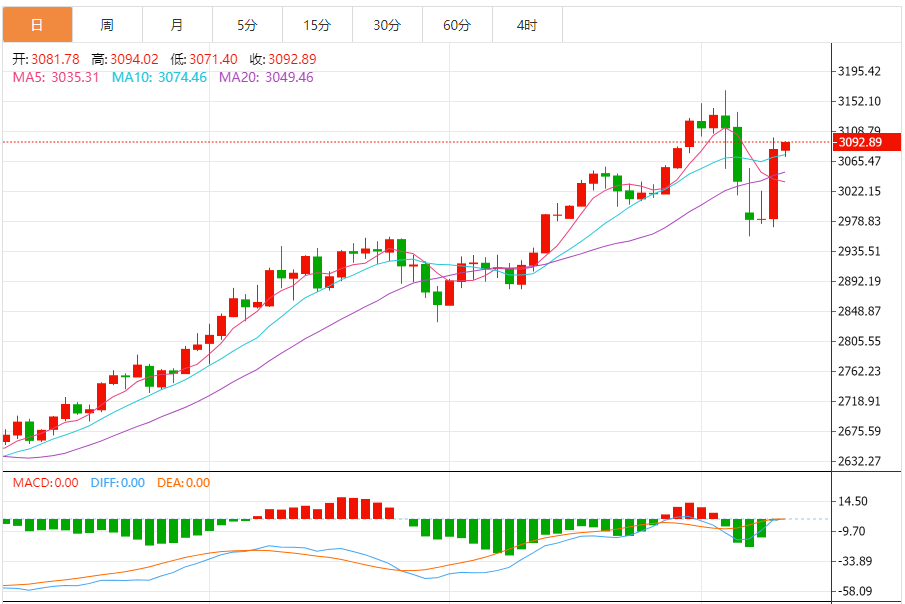Click the 3152.10 price axis label

859,101
